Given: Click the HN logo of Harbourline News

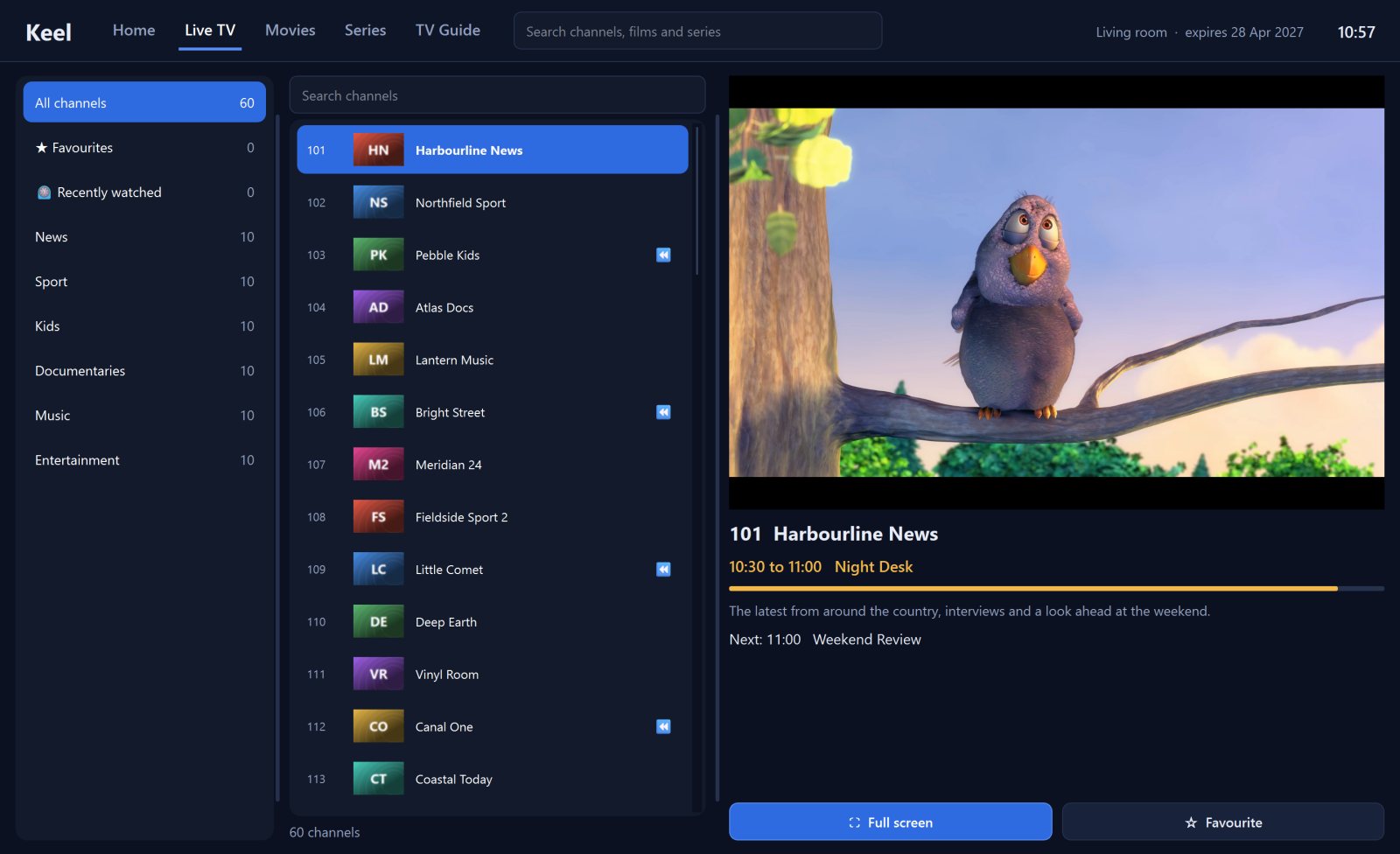Looking at the screenshot, I should pyautogui.click(x=378, y=150).
